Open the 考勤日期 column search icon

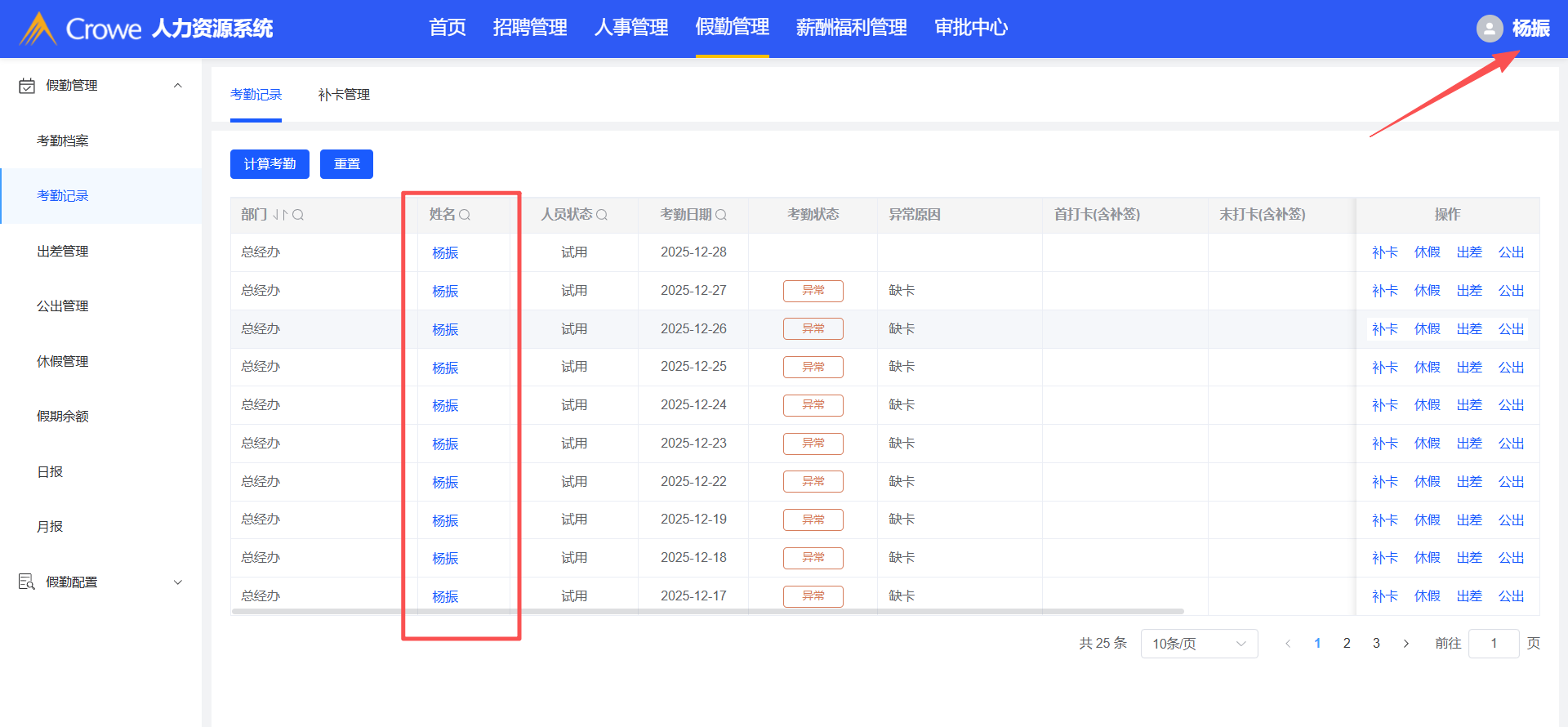tap(721, 215)
